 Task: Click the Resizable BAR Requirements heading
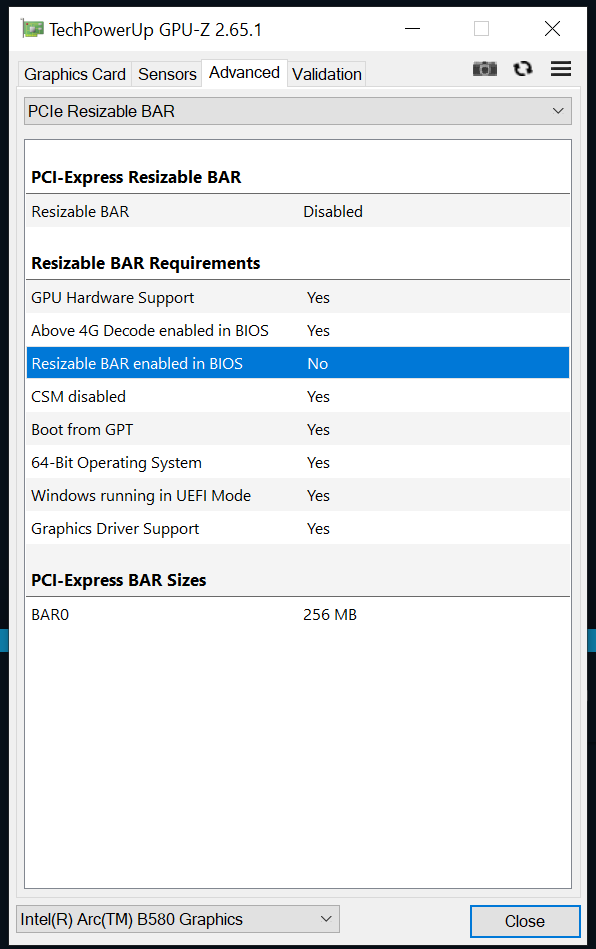(146, 263)
